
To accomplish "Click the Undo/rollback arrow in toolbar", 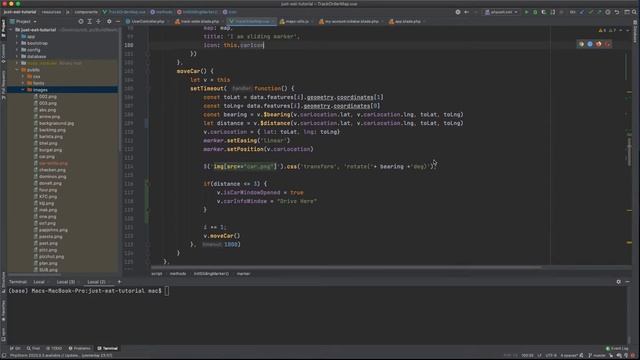I will tap(617, 12).
